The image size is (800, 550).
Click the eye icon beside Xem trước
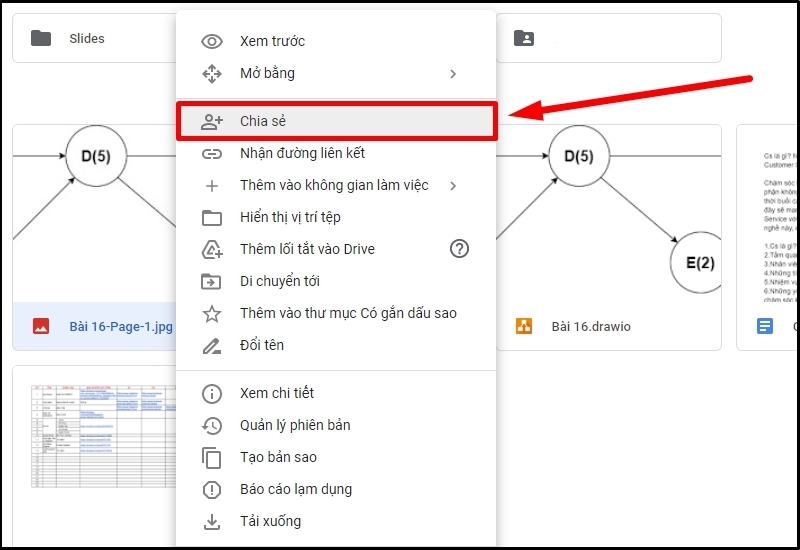[x=212, y=41]
